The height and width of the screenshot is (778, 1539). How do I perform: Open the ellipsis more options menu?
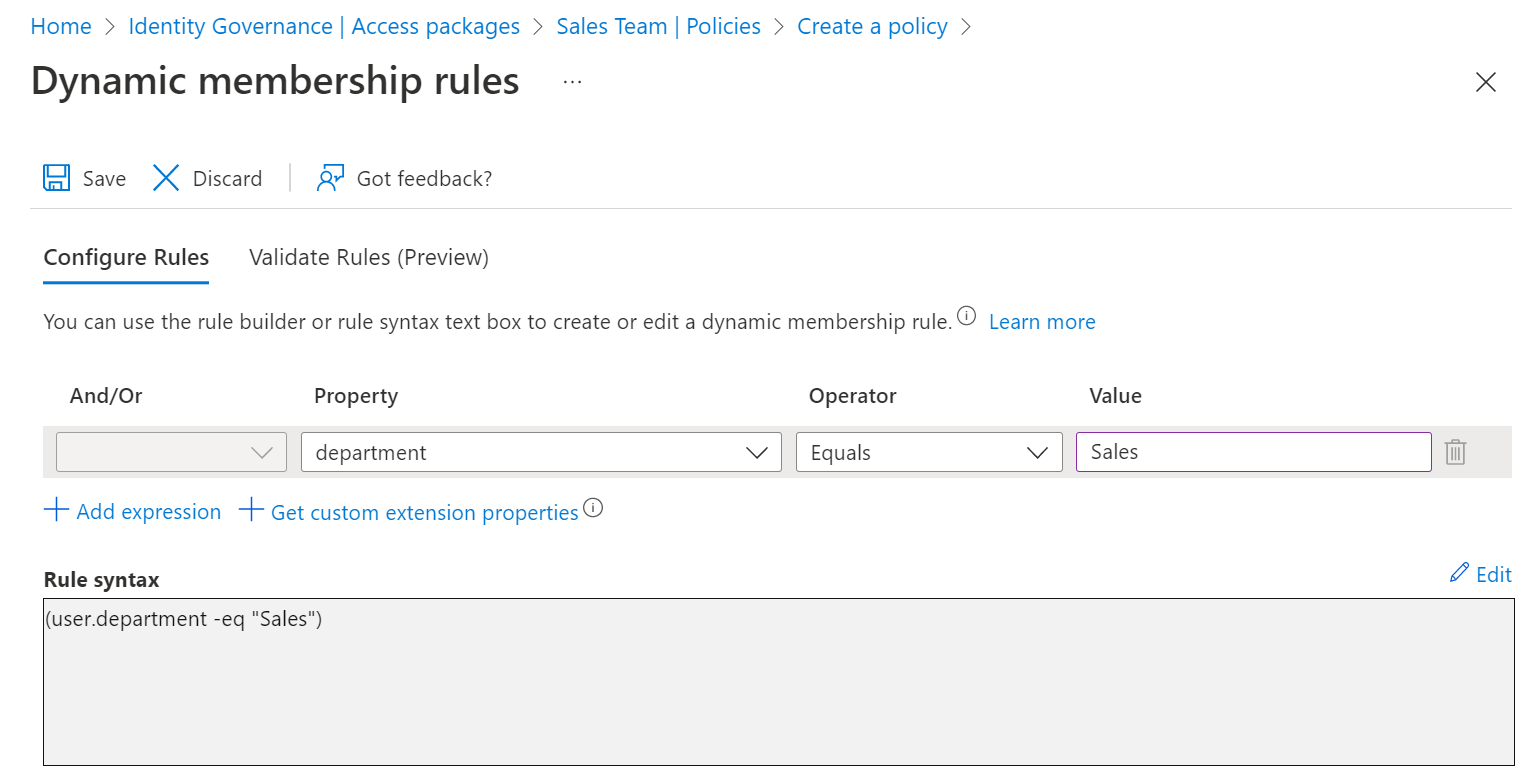572,82
